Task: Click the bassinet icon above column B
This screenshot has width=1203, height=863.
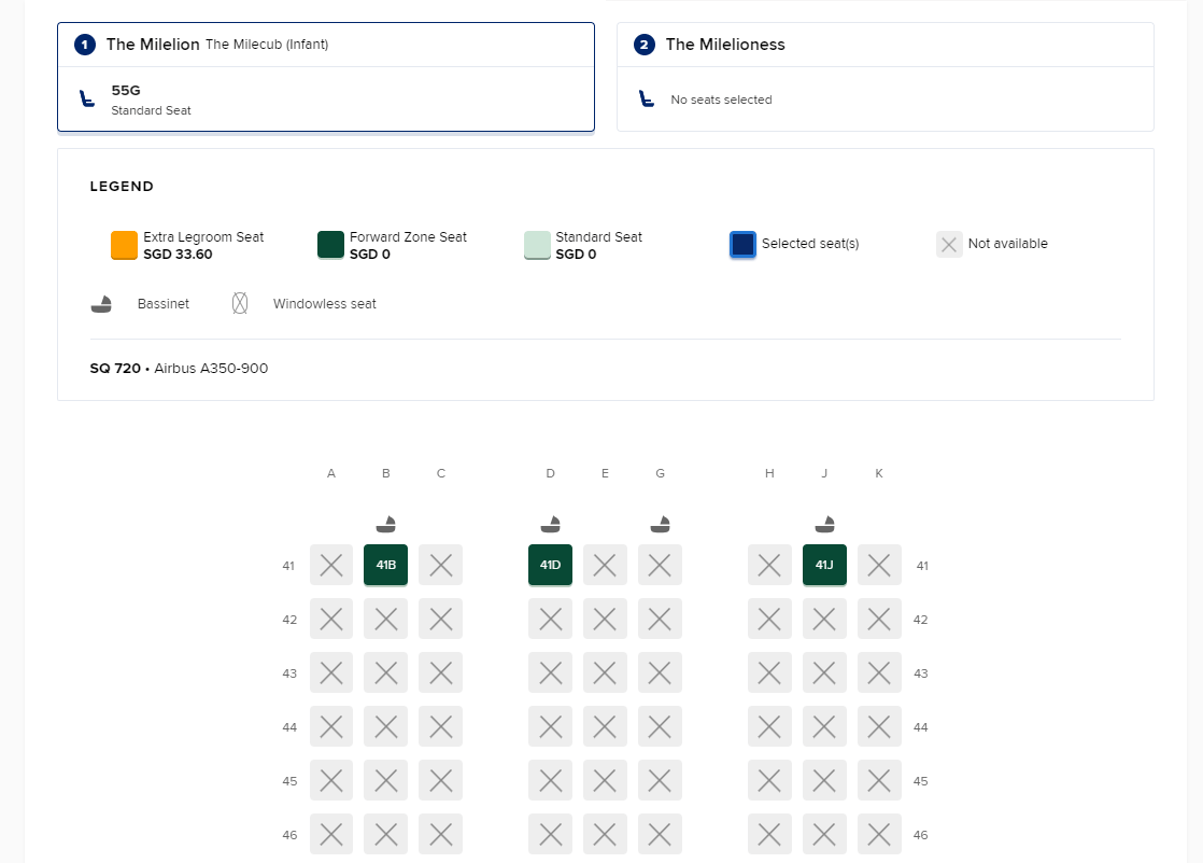Action: pyautogui.click(x=386, y=523)
